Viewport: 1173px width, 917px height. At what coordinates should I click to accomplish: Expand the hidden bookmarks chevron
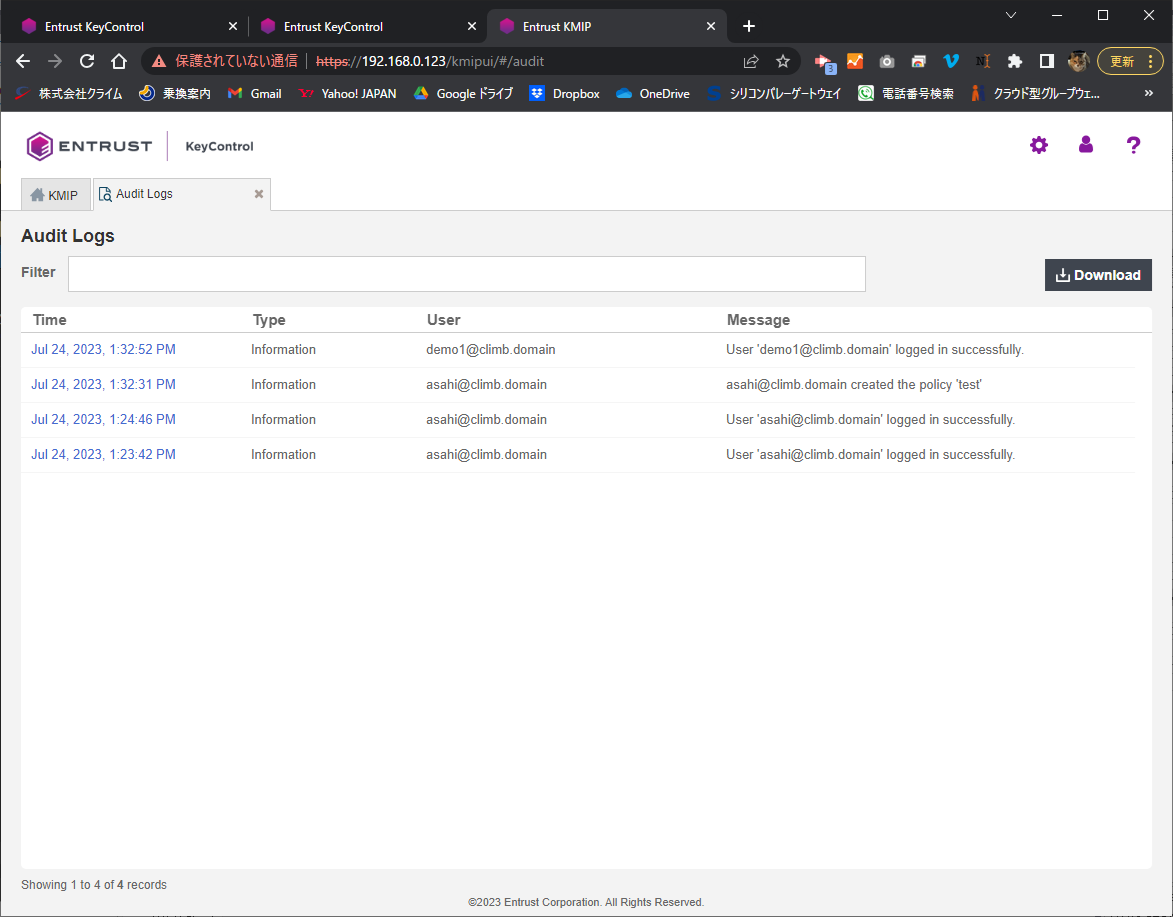tap(1149, 93)
